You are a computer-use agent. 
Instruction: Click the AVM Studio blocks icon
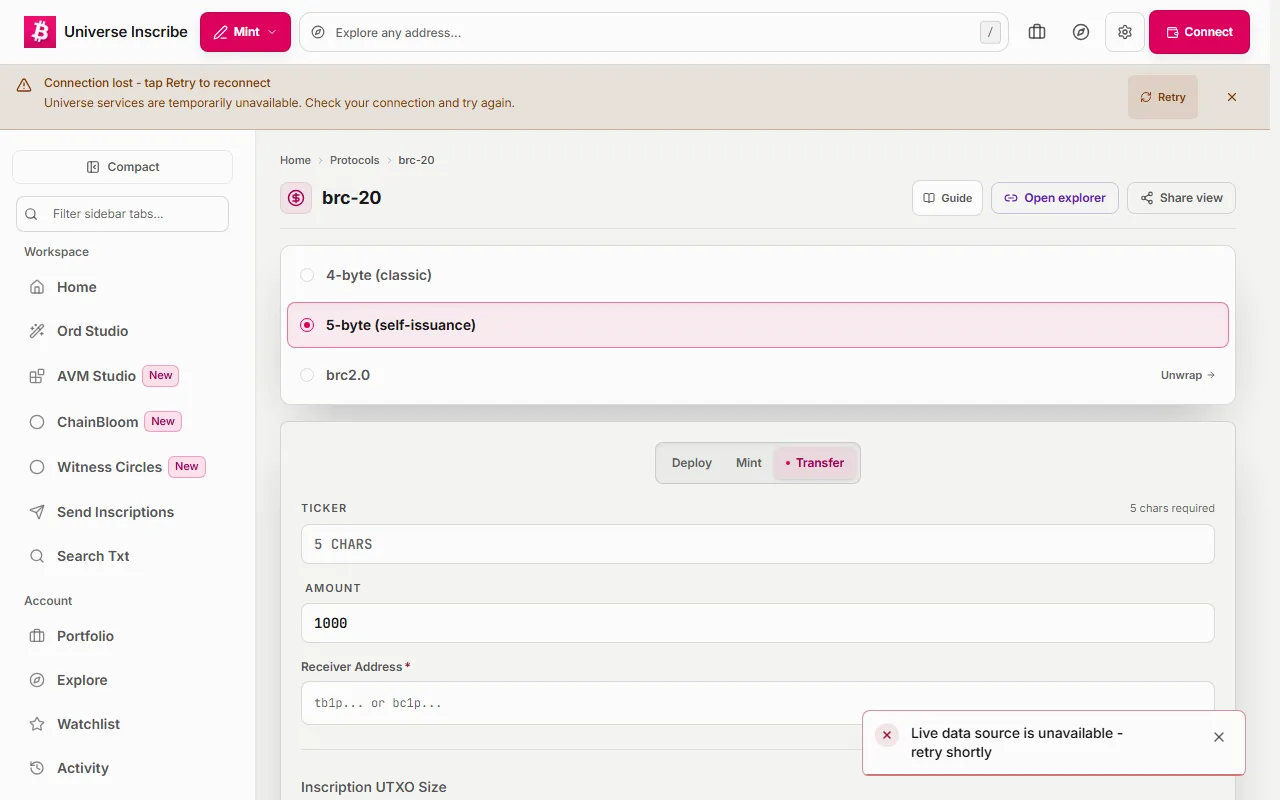tap(37, 376)
